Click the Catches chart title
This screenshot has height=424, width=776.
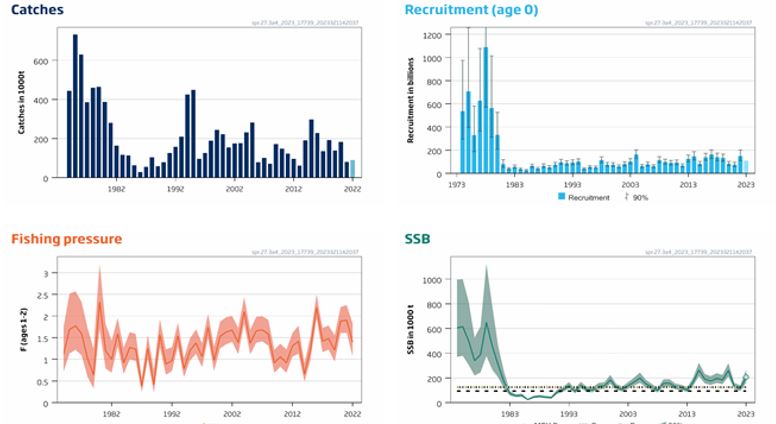(37, 9)
